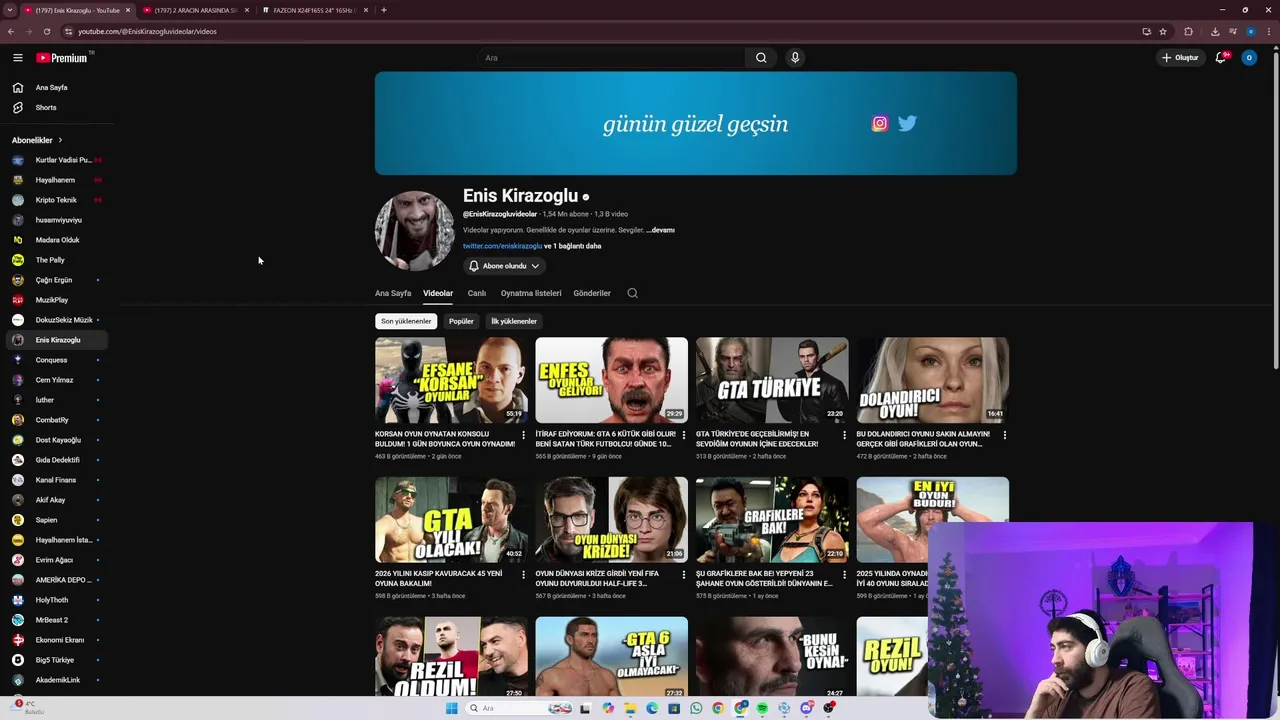Screen dimensions: 1280x720
Task: Click the YouTube Premium logo
Action: tap(62, 58)
